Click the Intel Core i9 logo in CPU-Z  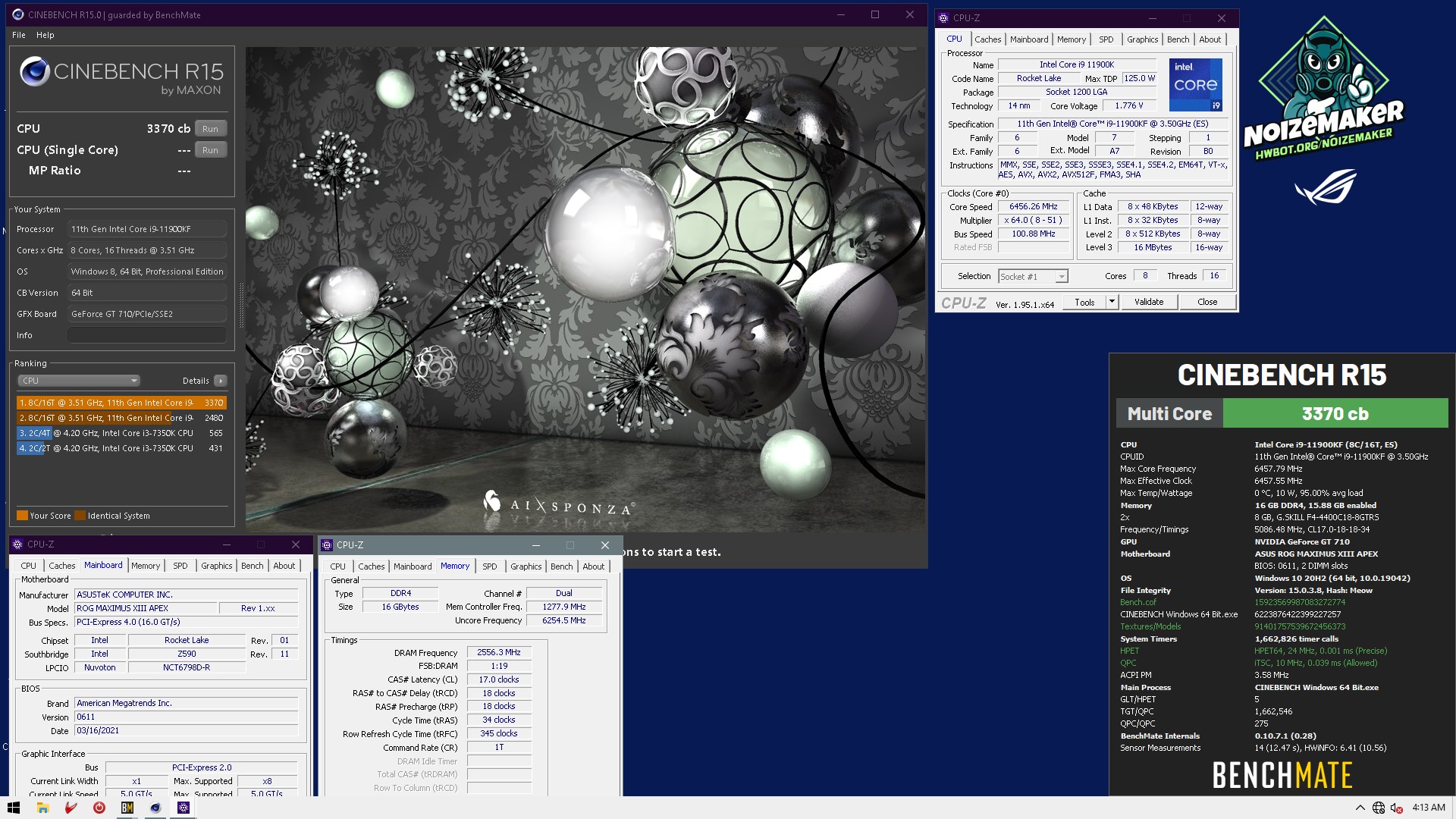coord(1195,85)
